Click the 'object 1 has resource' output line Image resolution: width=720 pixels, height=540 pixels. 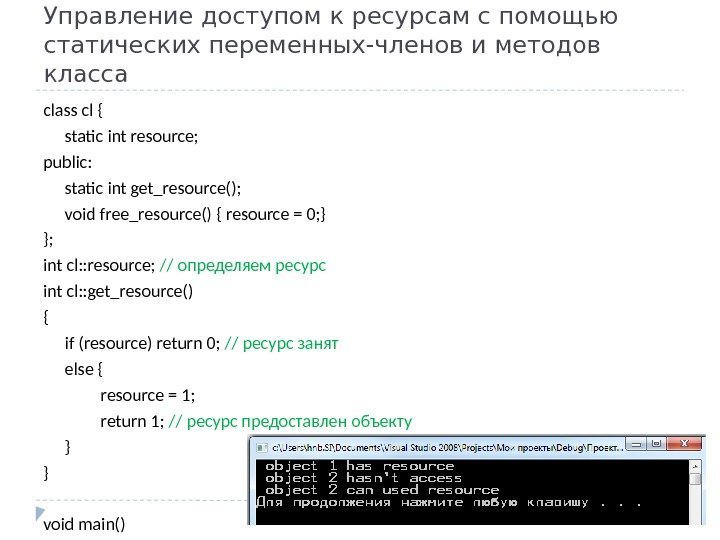click(360, 466)
